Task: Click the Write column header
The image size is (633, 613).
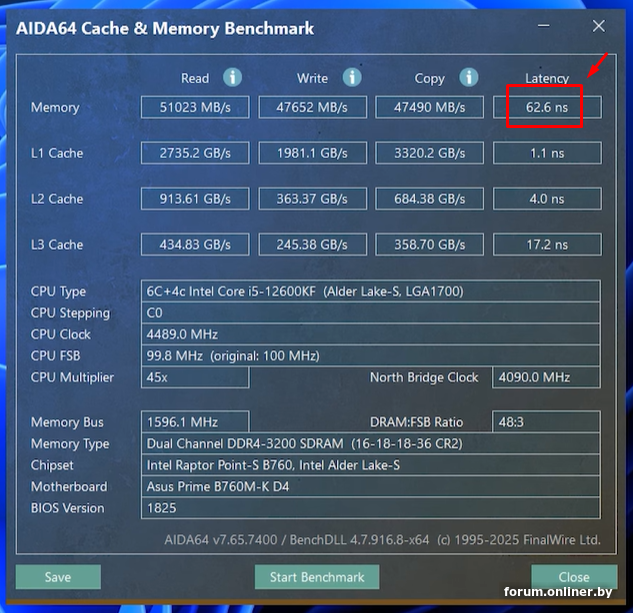Action: click(x=312, y=78)
